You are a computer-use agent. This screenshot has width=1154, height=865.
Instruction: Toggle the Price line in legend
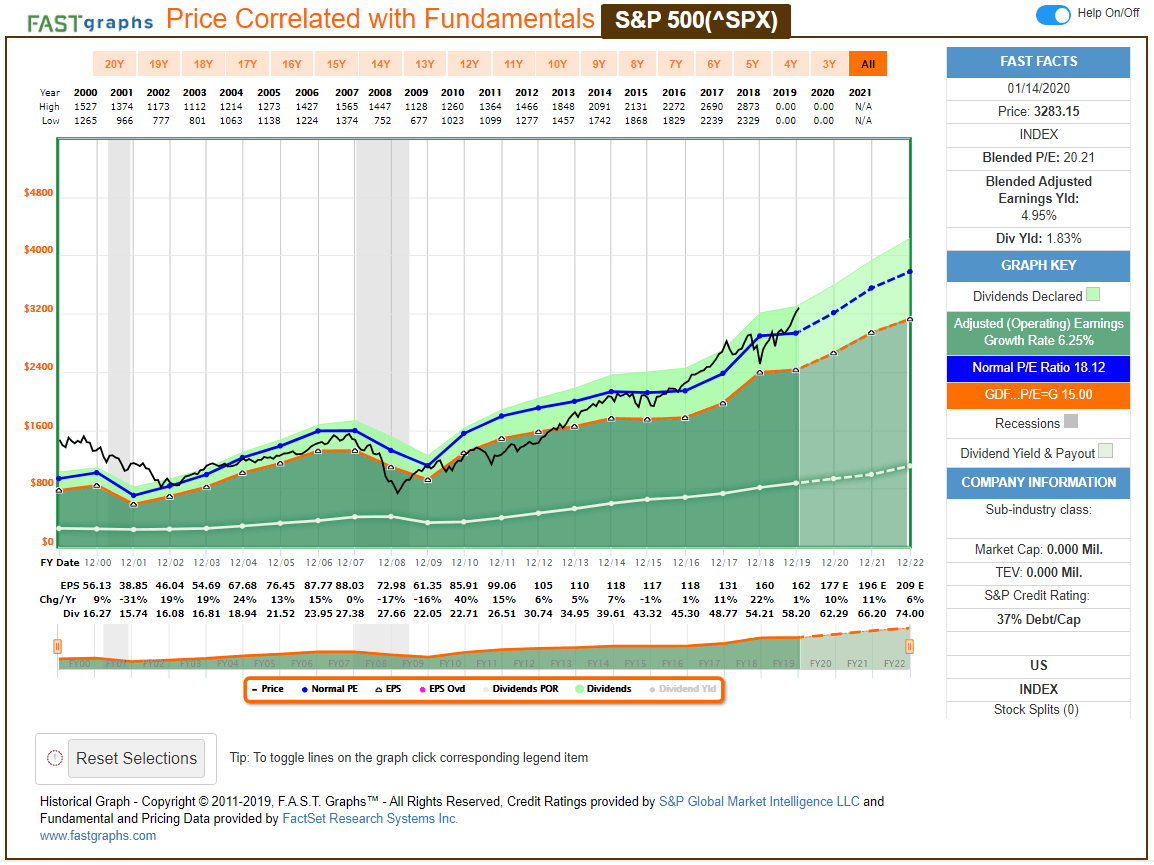[267, 689]
